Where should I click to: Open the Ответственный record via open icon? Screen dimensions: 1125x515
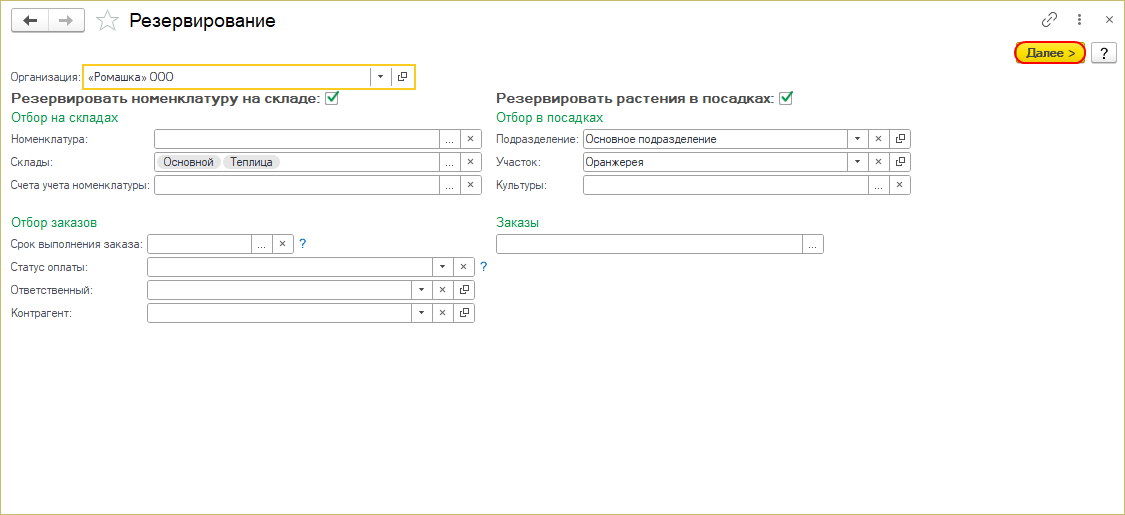[x=463, y=290]
